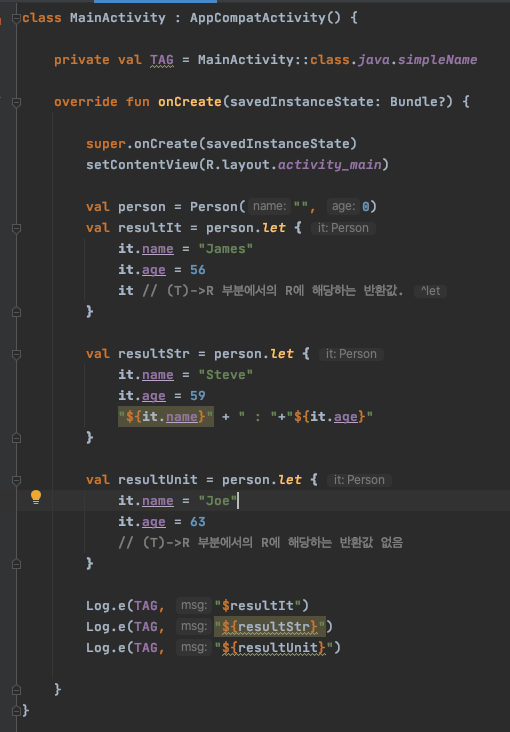Collapse the onCreate function fold marker
Image resolution: width=510 pixels, height=732 pixels.
tap(16, 102)
